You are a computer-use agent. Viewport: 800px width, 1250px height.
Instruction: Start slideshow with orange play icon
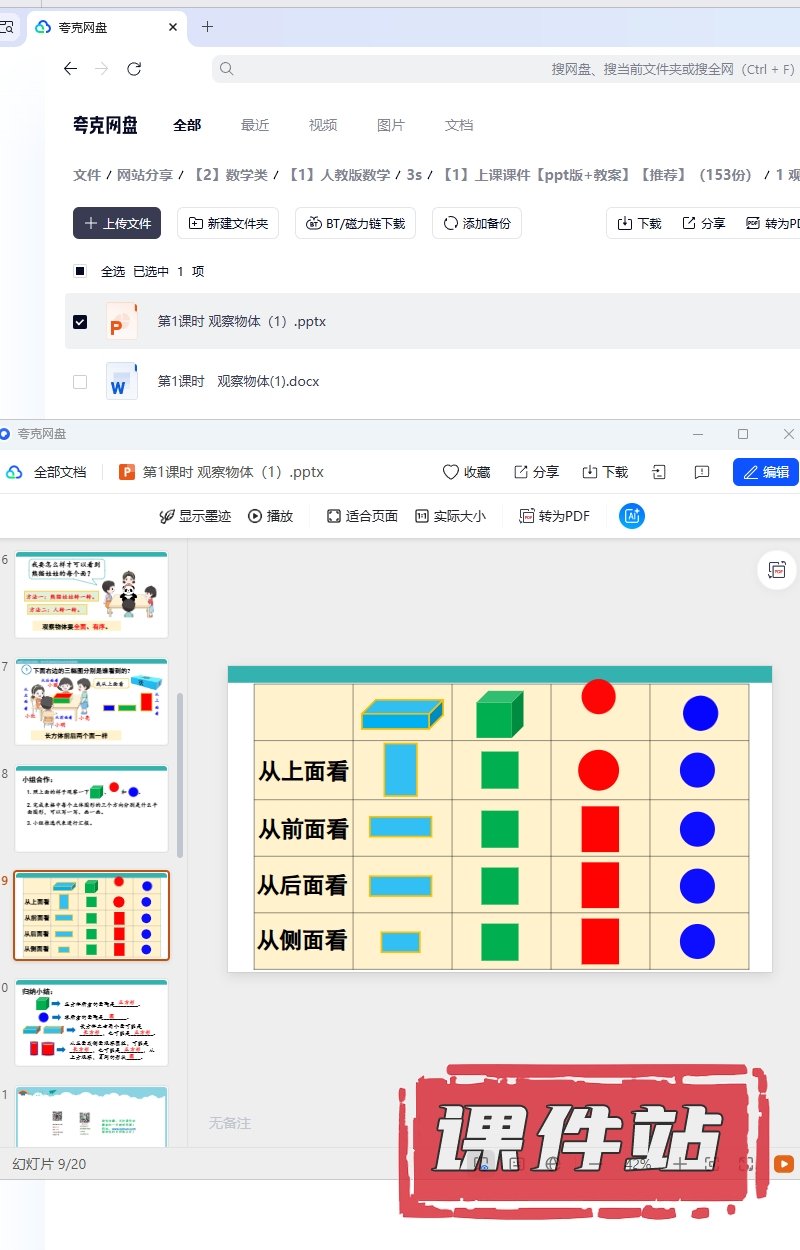click(784, 1164)
